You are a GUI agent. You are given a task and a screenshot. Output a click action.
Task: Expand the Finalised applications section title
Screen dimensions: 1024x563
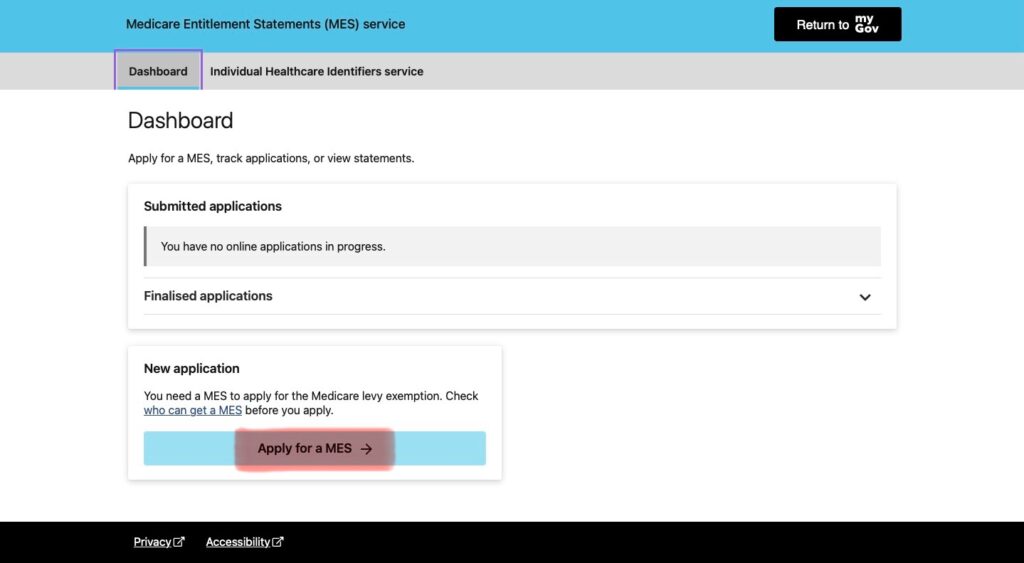(208, 296)
